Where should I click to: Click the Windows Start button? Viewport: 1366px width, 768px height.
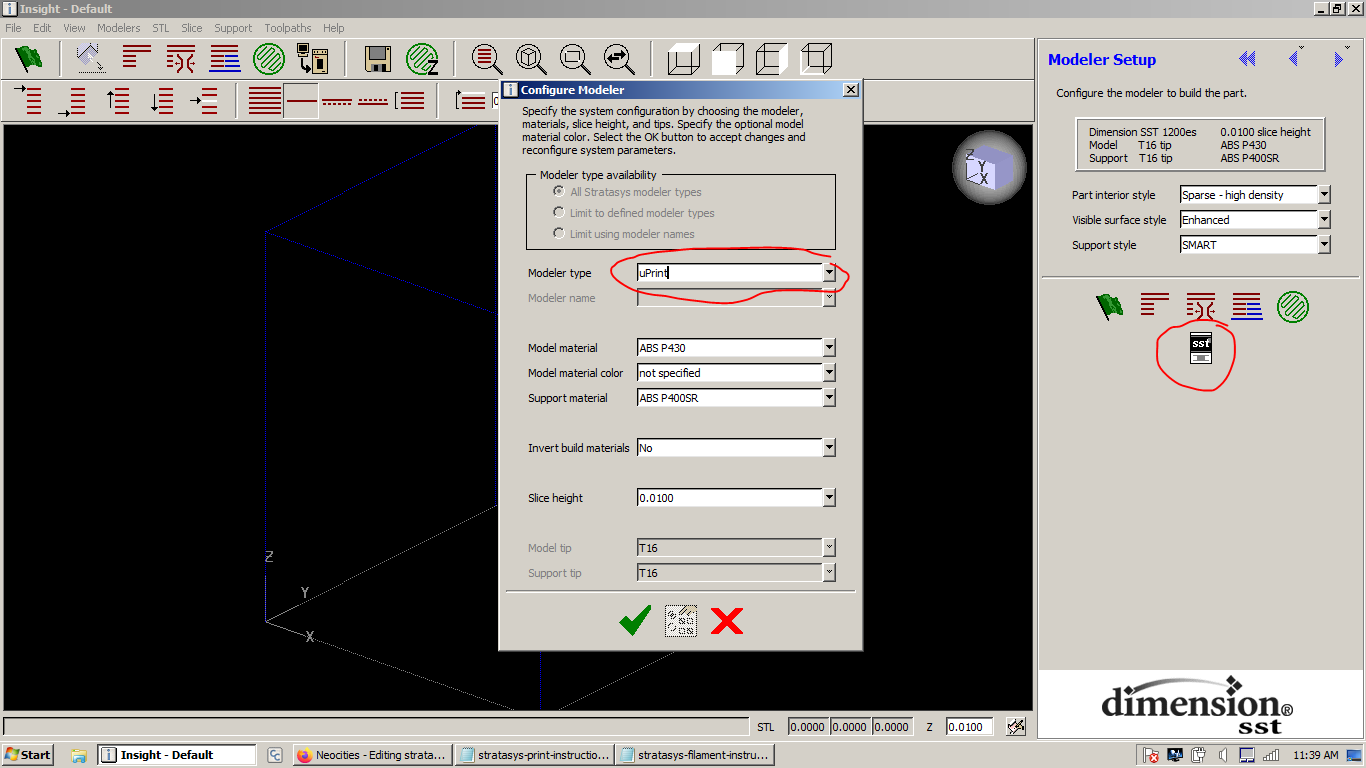pos(28,755)
